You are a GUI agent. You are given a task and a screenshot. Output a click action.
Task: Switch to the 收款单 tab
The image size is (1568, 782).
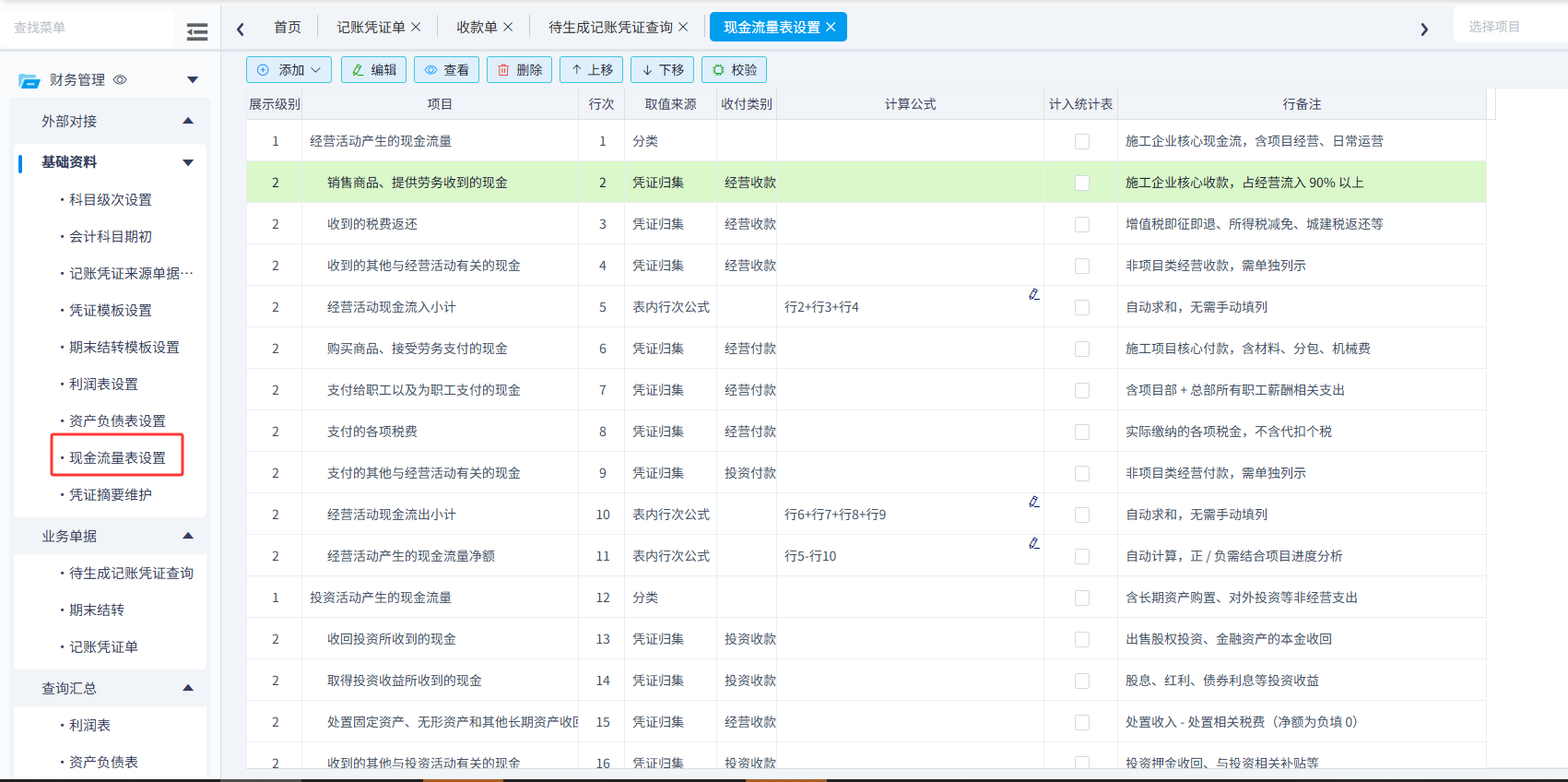coord(477,27)
